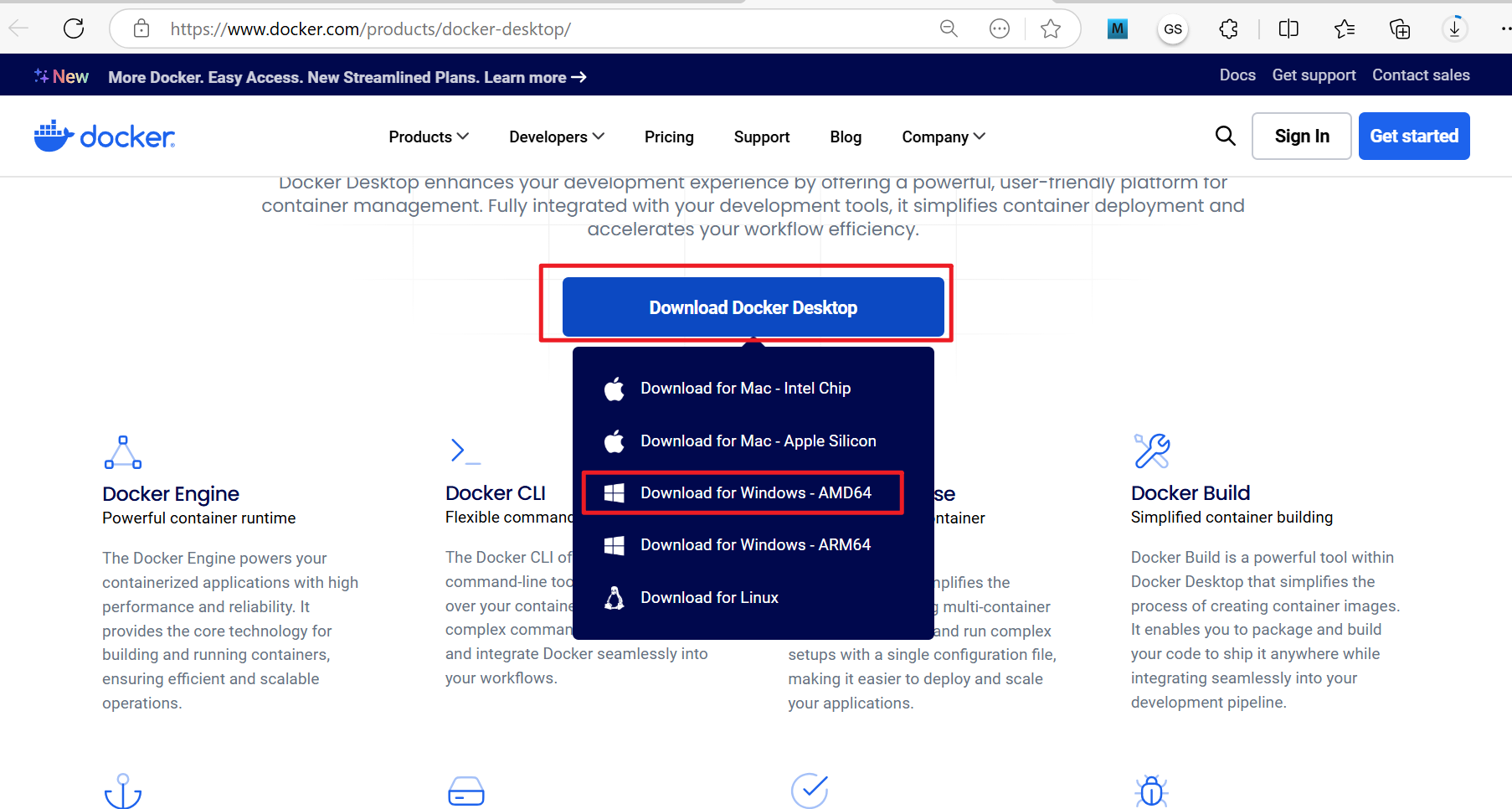Open collections icon

point(1400,29)
